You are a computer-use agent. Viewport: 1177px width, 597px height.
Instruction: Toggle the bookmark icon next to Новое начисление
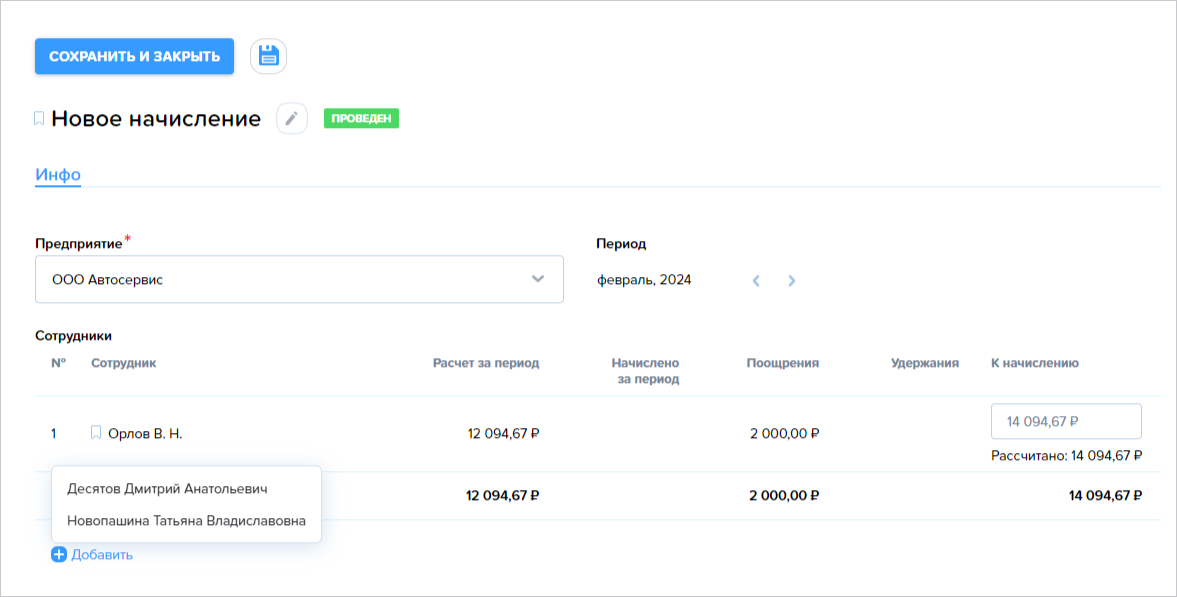(x=39, y=119)
